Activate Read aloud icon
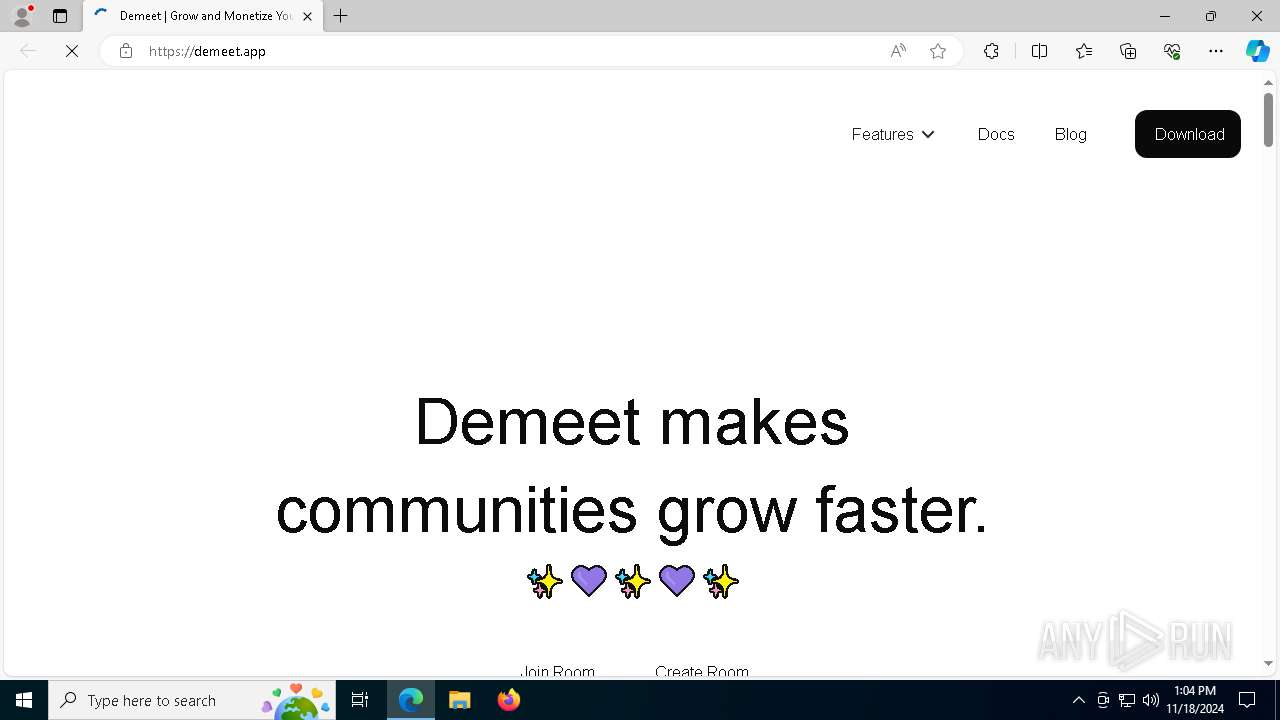The height and width of the screenshot is (720, 1280). click(x=898, y=51)
